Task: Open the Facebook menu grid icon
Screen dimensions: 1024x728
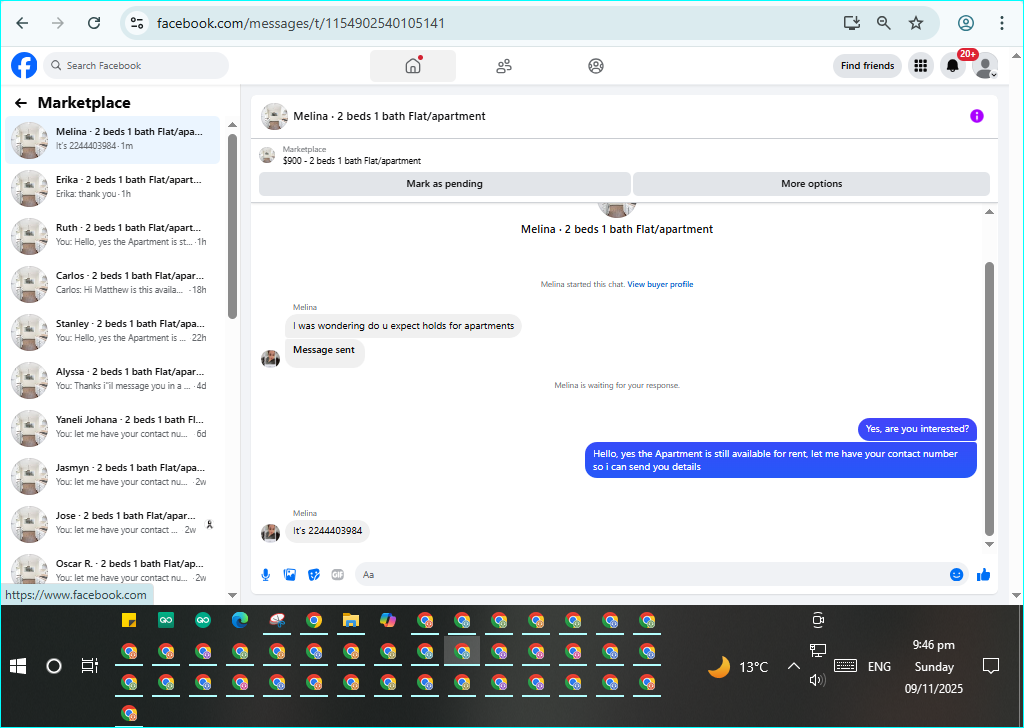Action: pos(921,65)
